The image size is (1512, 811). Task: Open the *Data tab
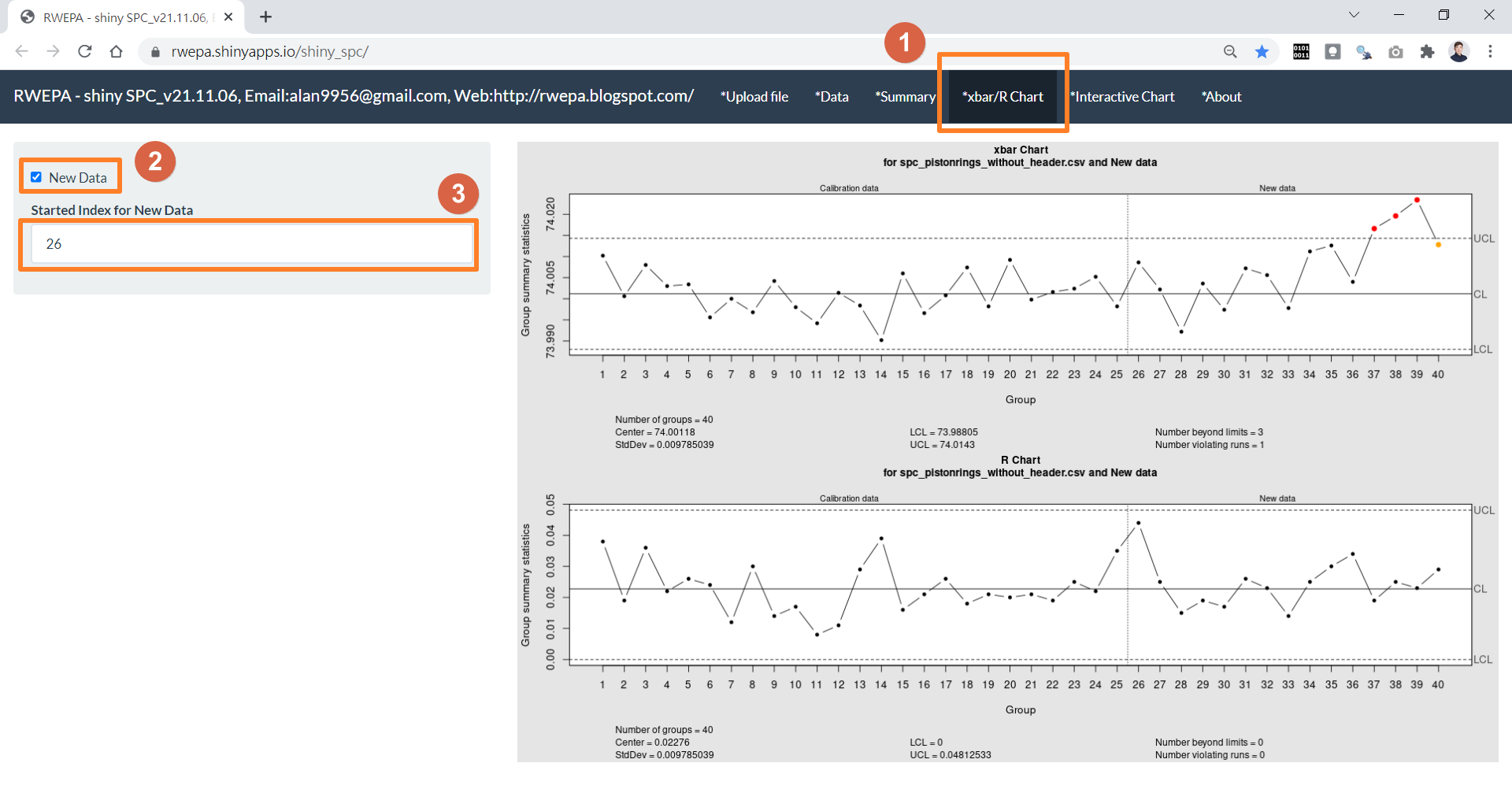(x=832, y=97)
